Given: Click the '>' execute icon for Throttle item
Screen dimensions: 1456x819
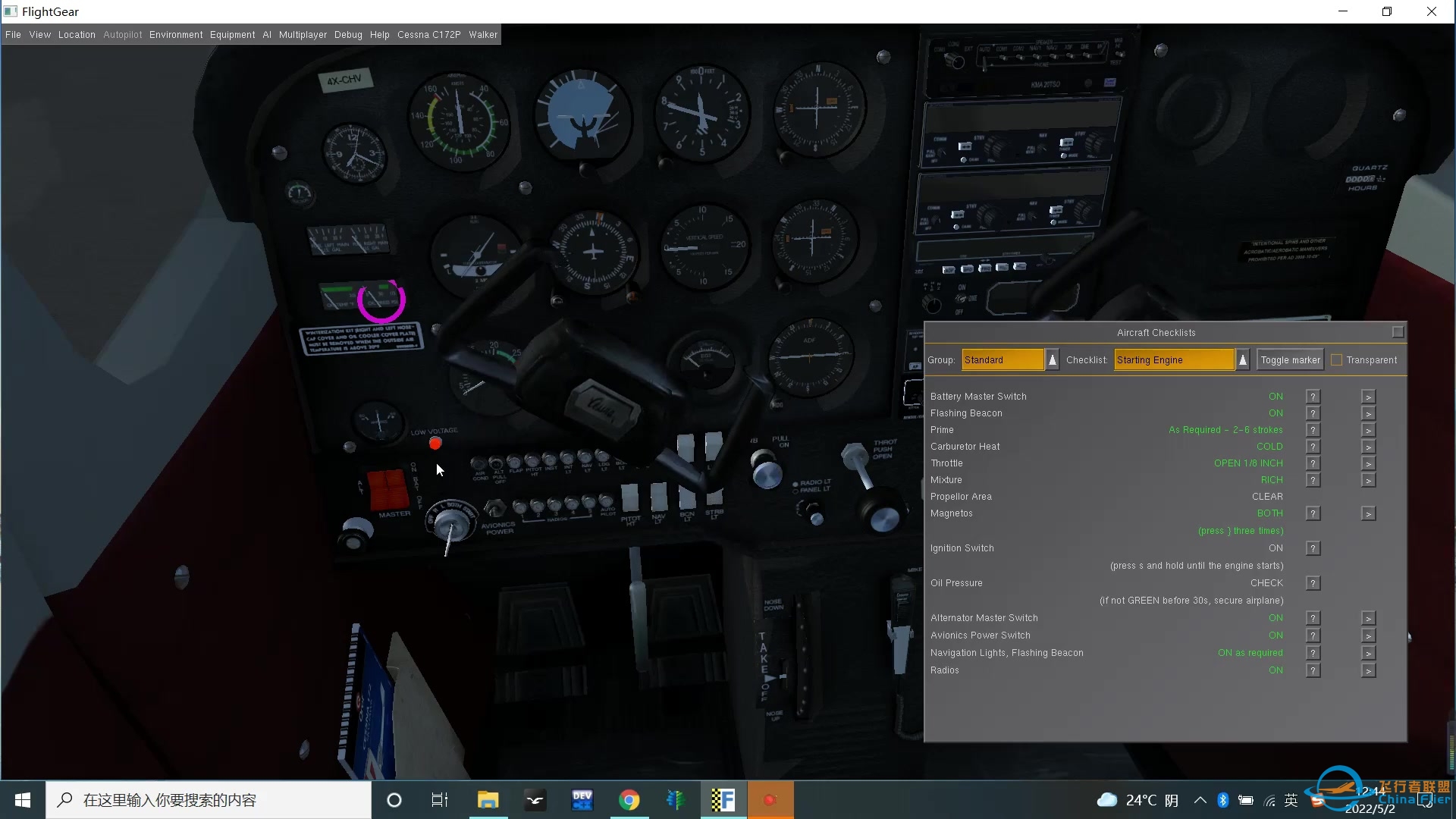Looking at the screenshot, I should (1368, 463).
